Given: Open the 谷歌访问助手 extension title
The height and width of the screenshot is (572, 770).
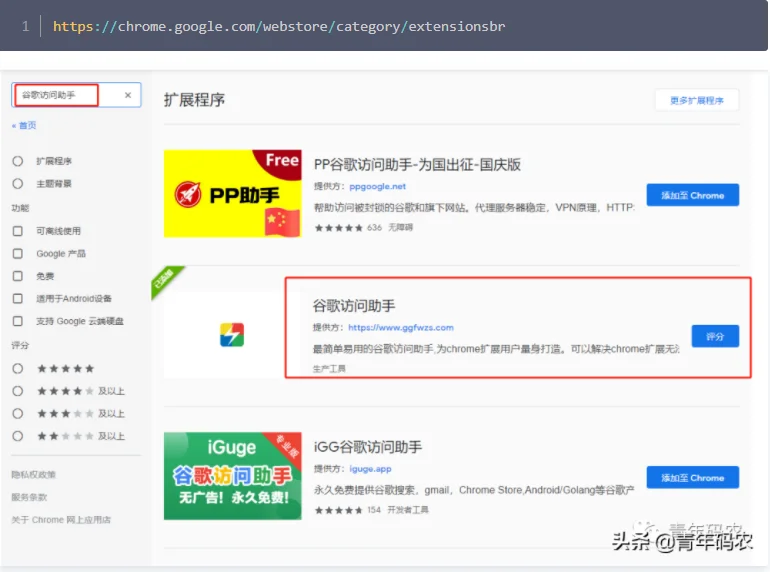Looking at the screenshot, I should [354, 306].
